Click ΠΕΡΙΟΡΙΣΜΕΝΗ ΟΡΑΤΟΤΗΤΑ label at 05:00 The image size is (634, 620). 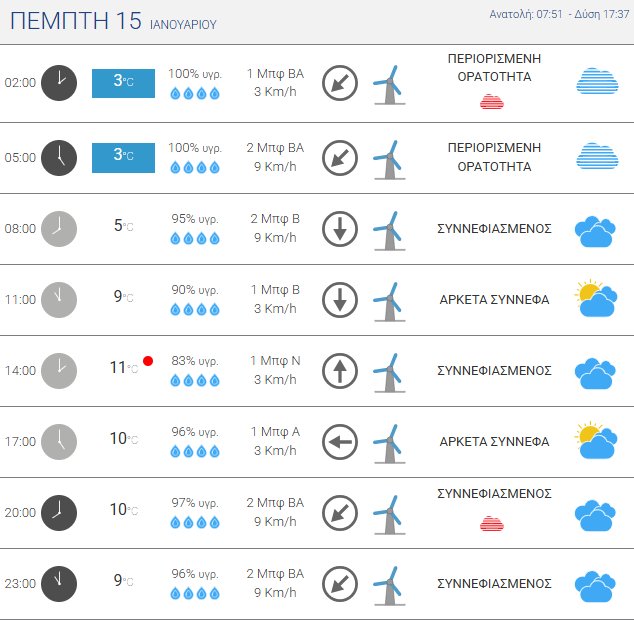[x=494, y=157]
